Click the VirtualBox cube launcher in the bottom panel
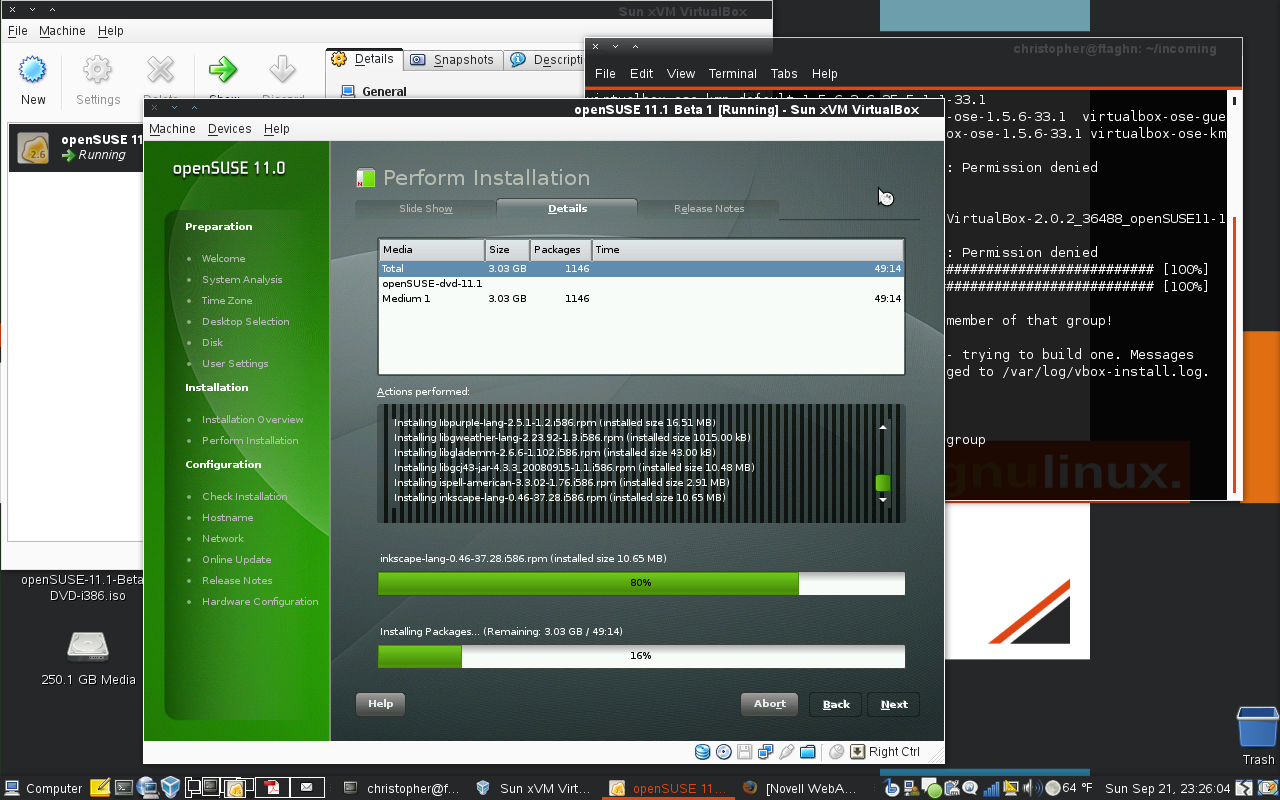Viewport: 1280px width, 800px height. coord(170,788)
